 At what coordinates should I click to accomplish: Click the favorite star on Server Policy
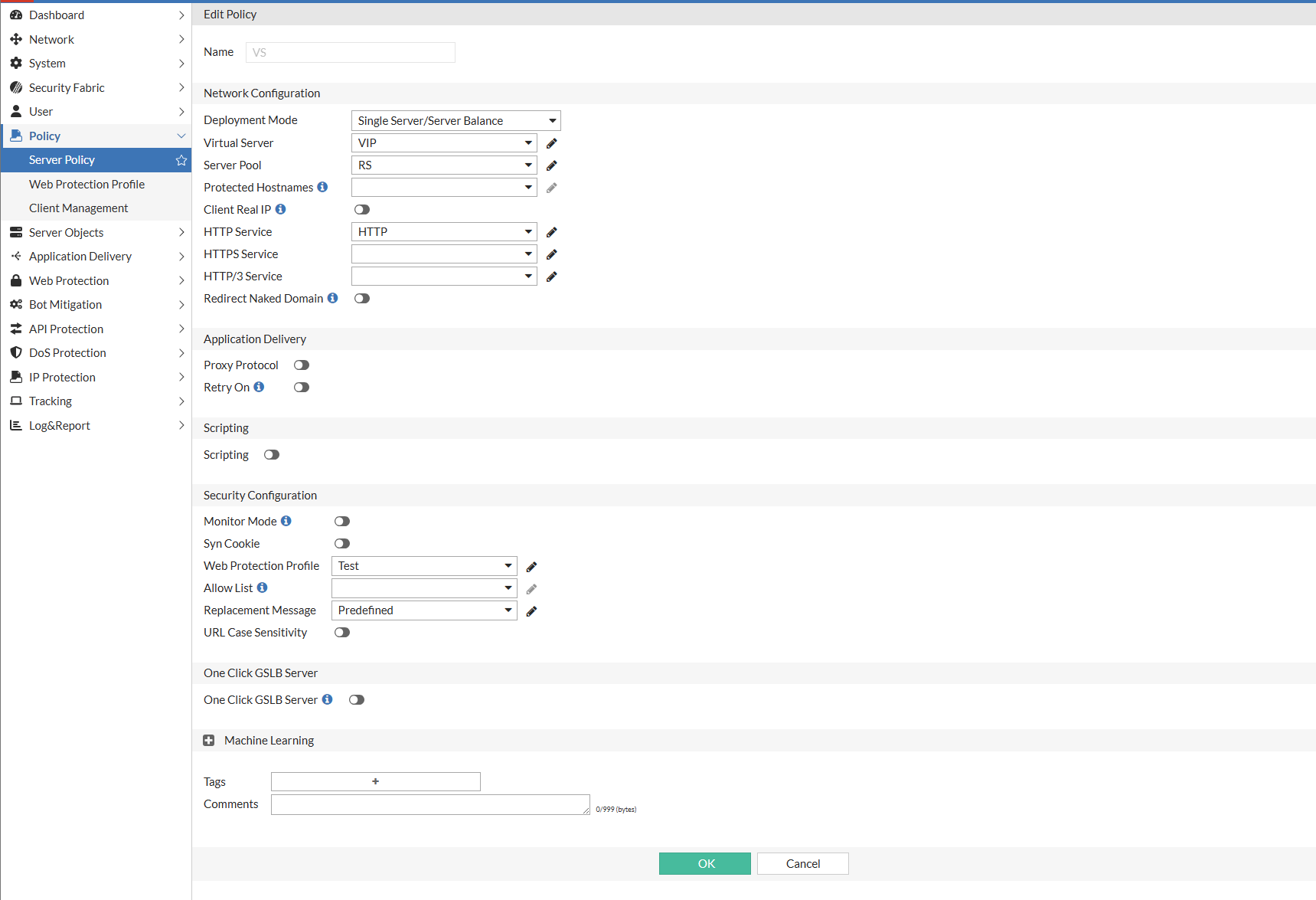coord(181,160)
